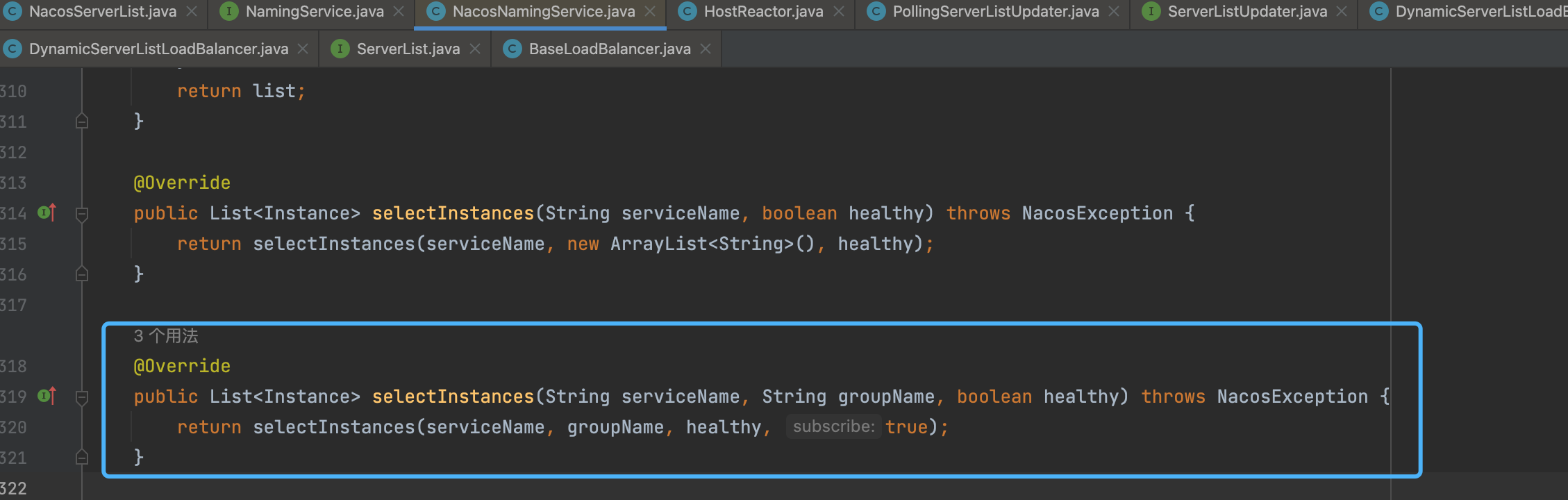Screen dimensions: 1568x500
Task: Click the @Override annotation on line 313
Action: pos(182,183)
